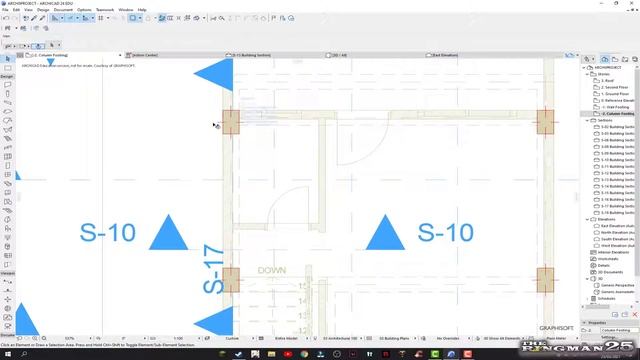
Task: Select the Marquee tool in toolbox
Action: (x=7, y=68)
